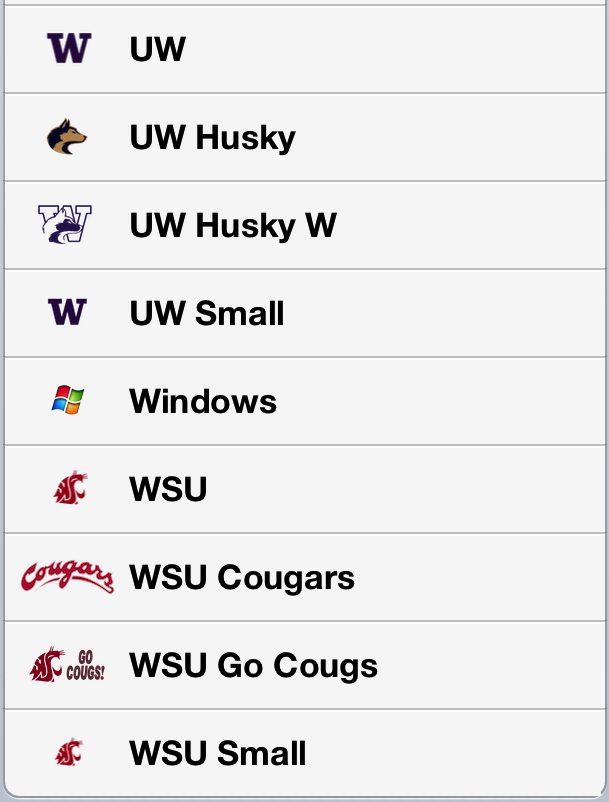Viewport: 609px width, 802px height.
Task: Click empty area of the WSU Cougars row
Action: (481, 577)
